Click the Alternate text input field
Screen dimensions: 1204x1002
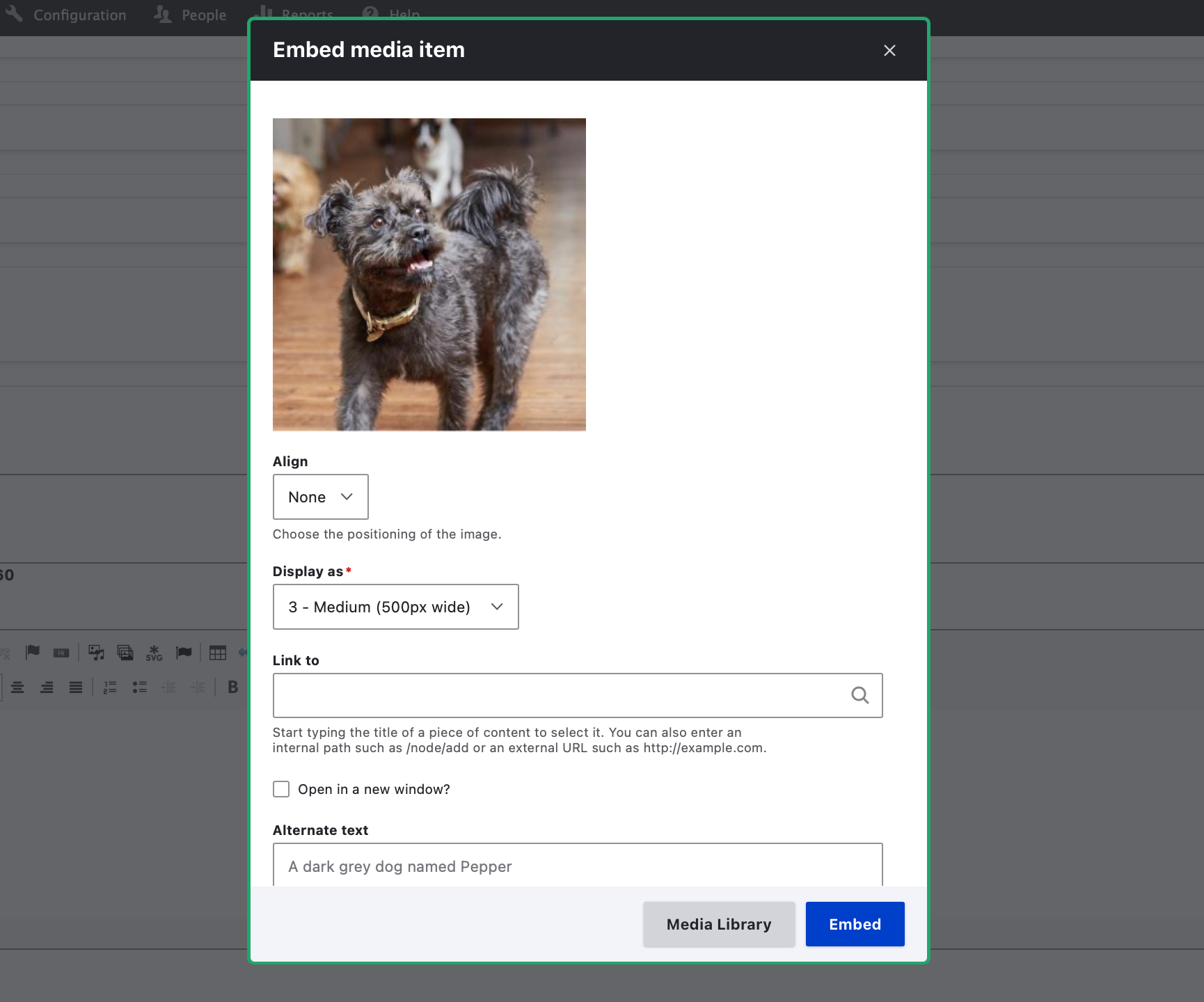pos(577,866)
